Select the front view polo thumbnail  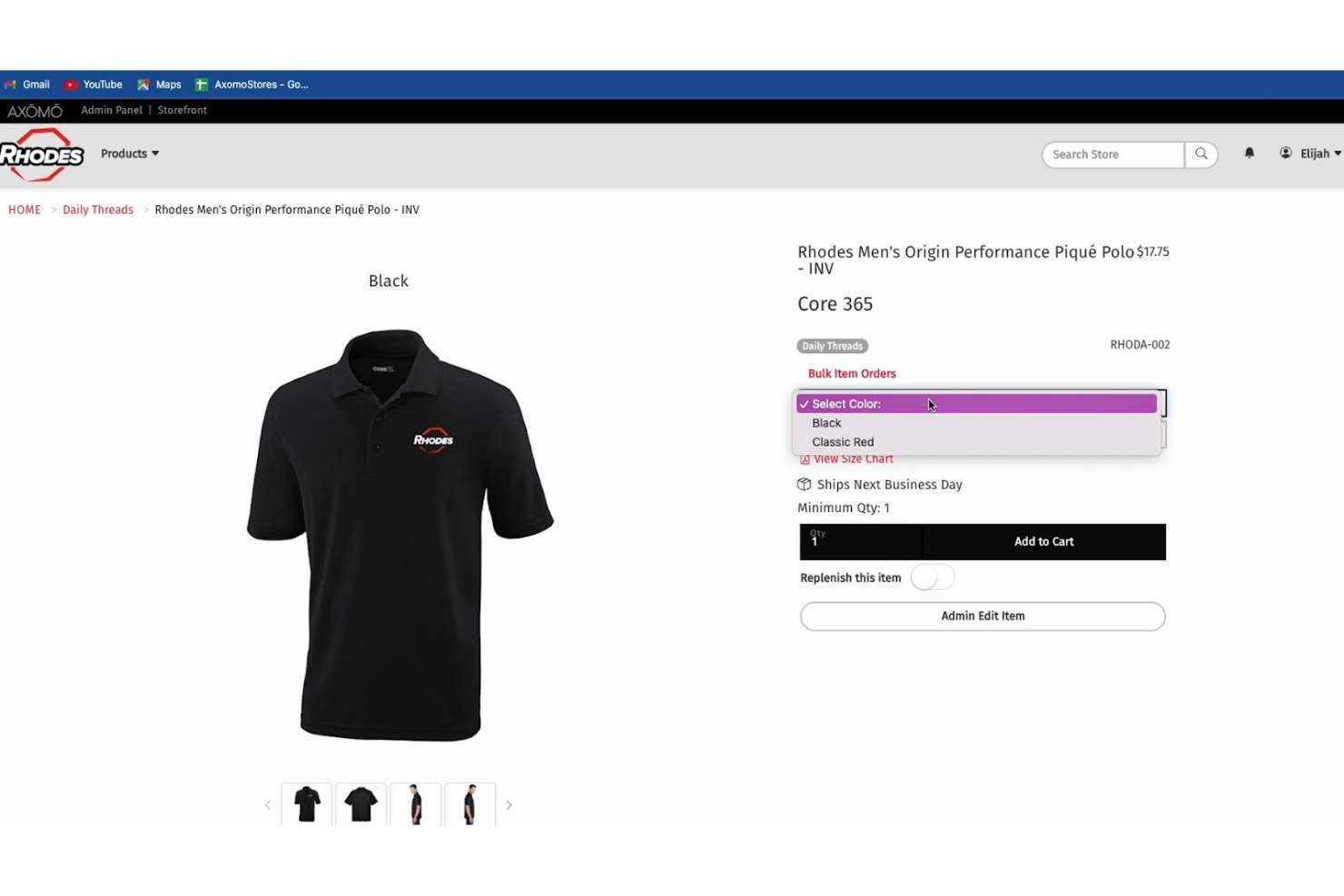pos(307,804)
